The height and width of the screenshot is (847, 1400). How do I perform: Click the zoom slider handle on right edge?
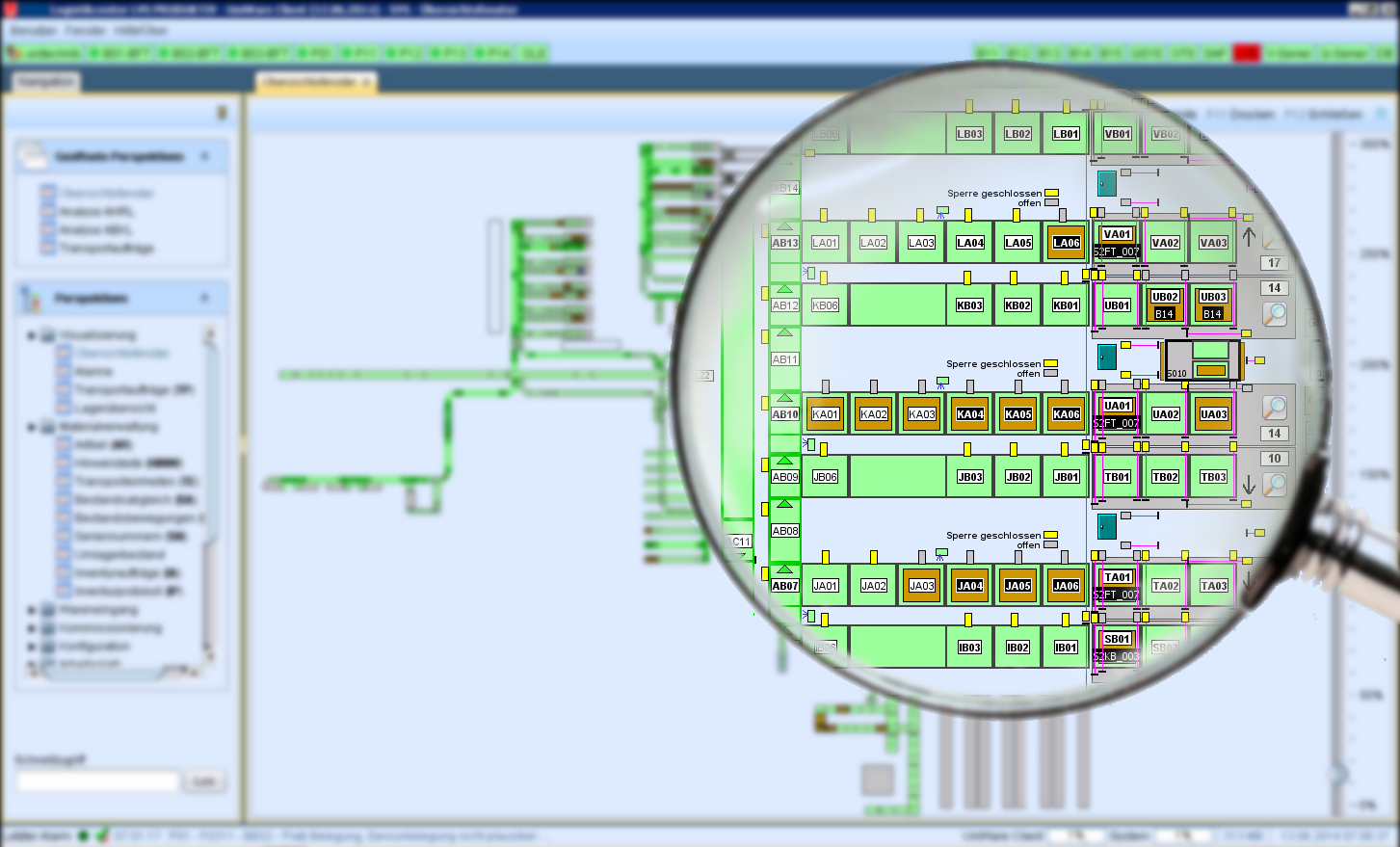point(1337,773)
